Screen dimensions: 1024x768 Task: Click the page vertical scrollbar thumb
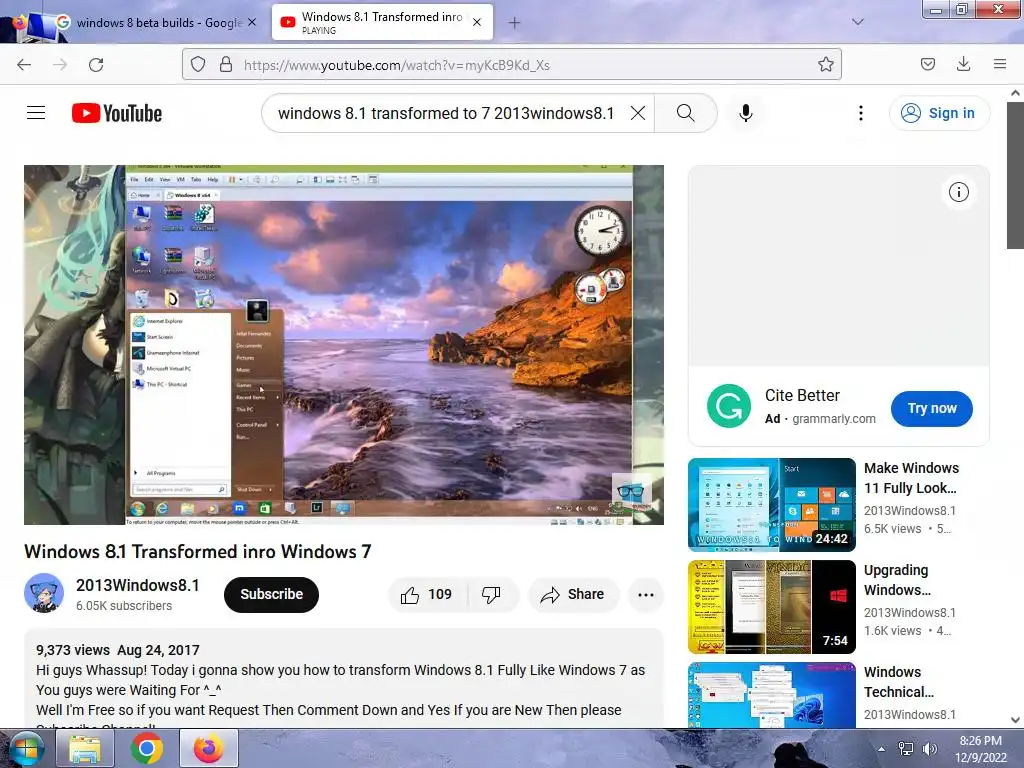[1015, 174]
